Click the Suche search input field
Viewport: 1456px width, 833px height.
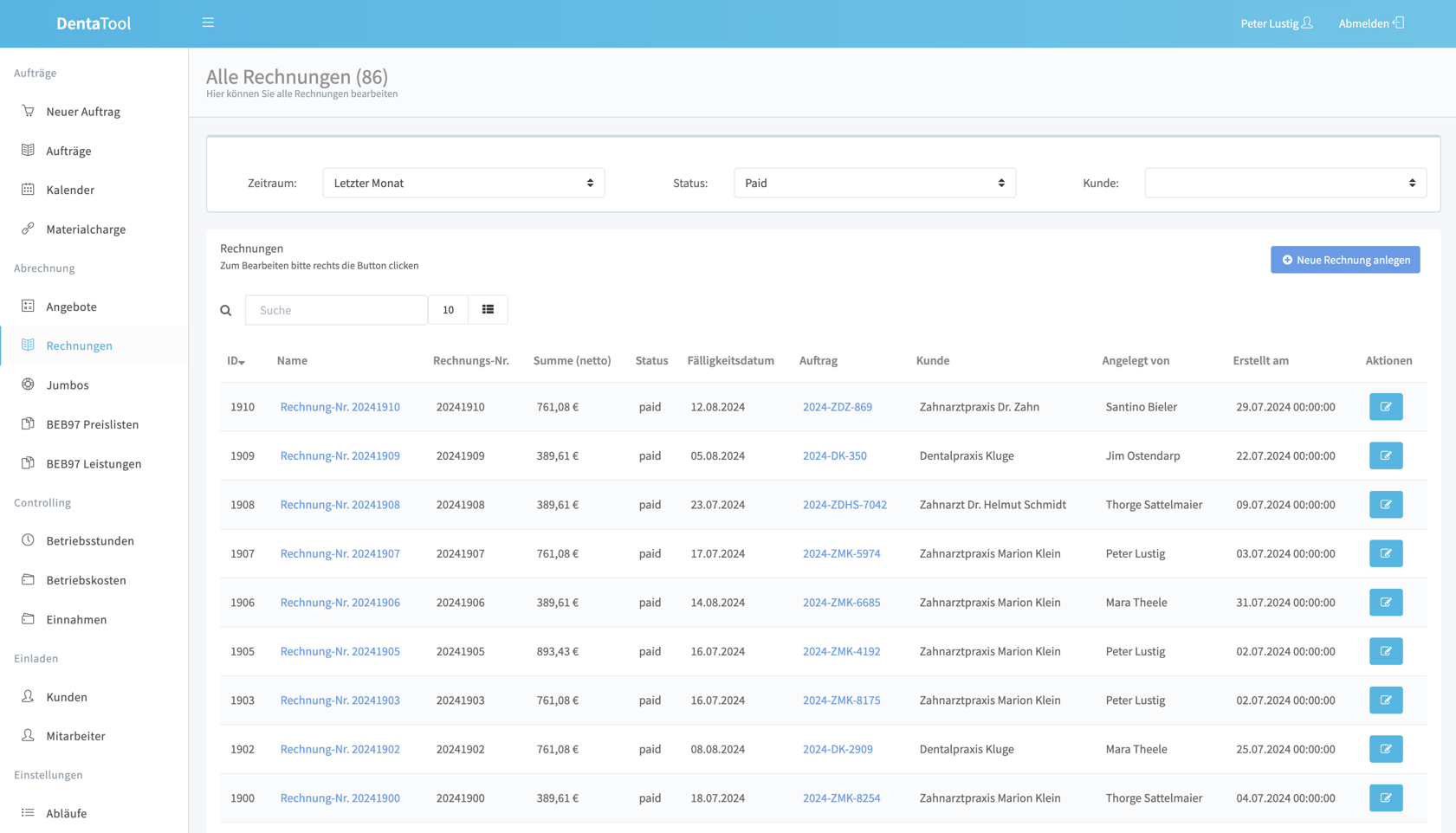336,310
